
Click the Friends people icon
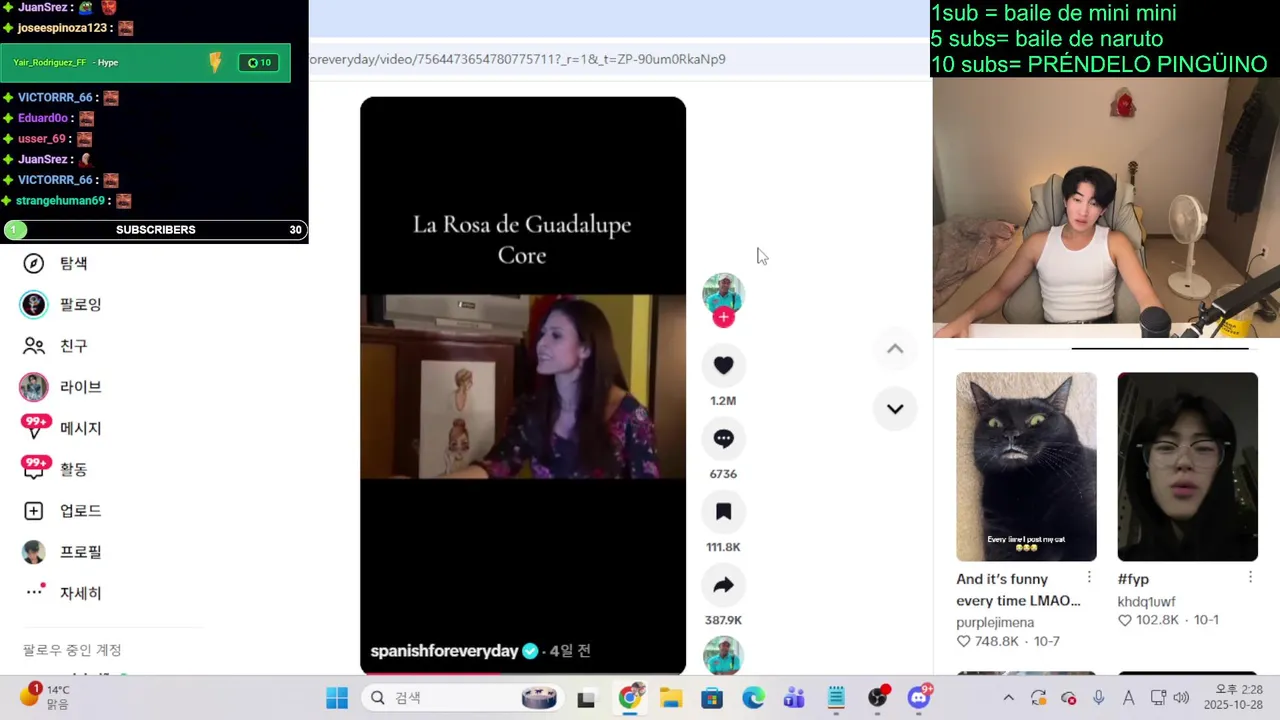(x=34, y=346)
